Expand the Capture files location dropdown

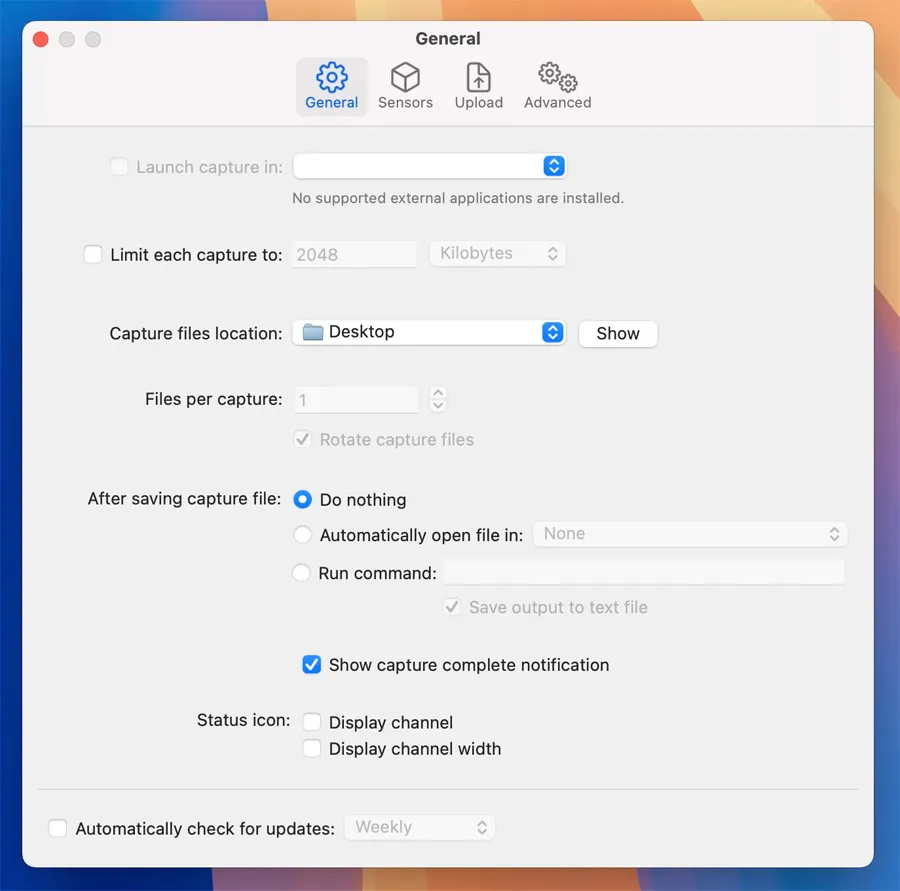553,333
